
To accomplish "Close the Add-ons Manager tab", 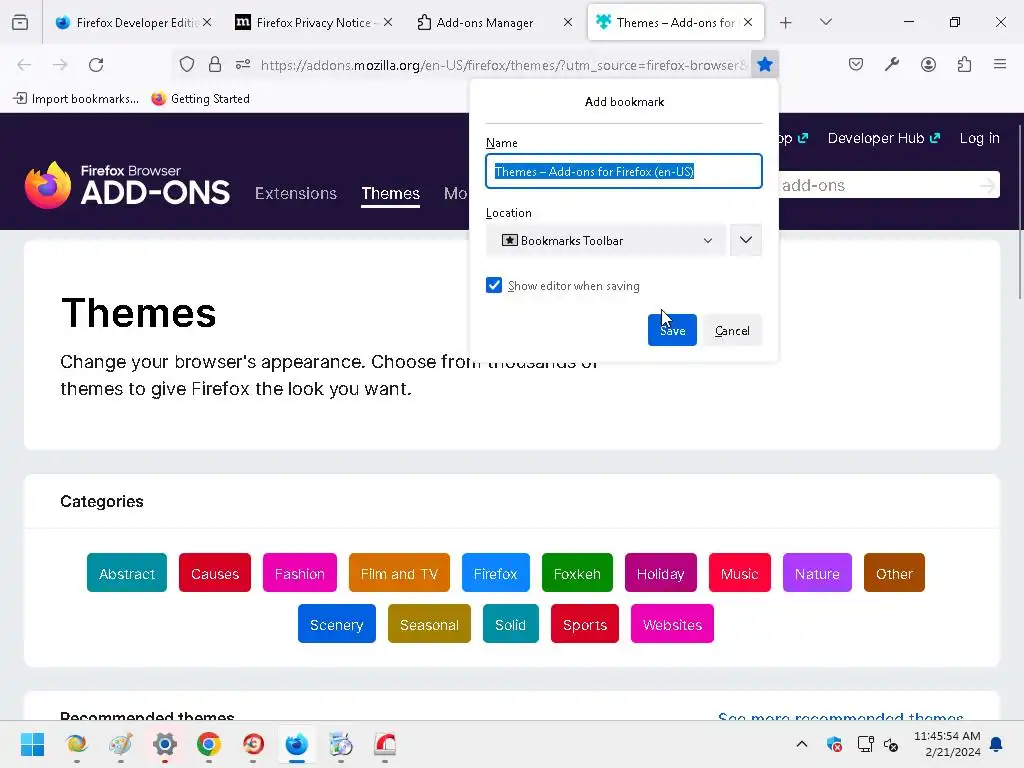I will click(568, 22).
